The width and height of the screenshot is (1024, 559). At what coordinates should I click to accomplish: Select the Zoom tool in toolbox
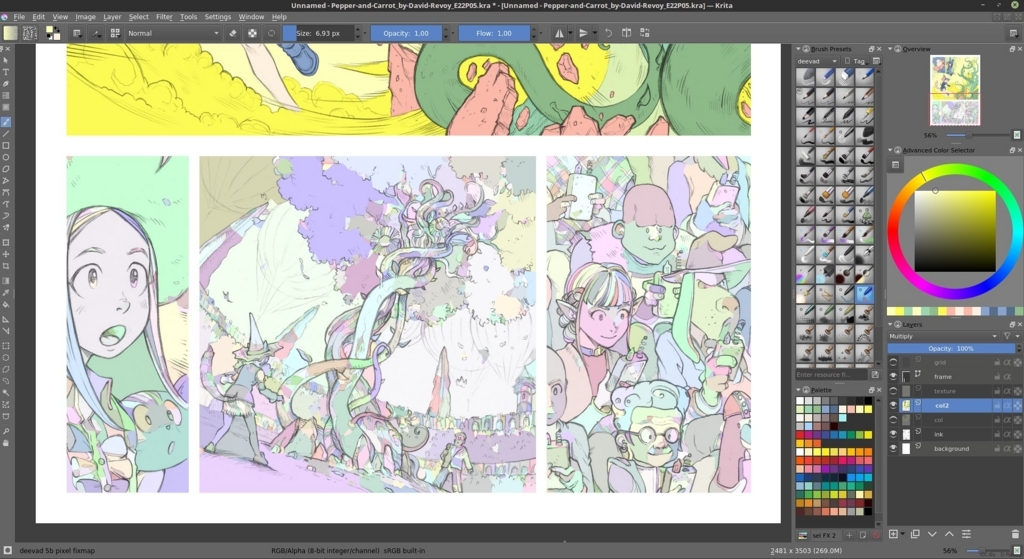6,431
